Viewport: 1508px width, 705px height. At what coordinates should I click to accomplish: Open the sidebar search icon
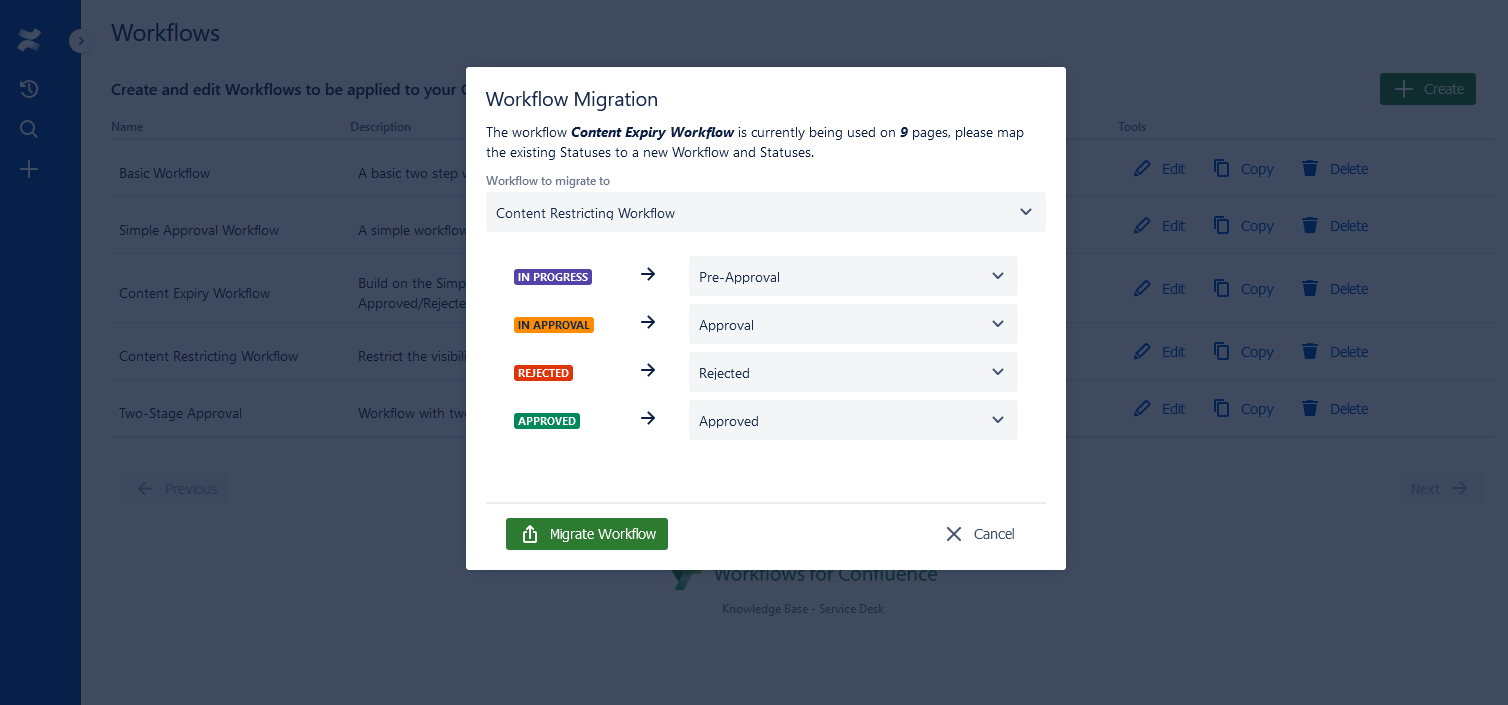click(29, 129)
